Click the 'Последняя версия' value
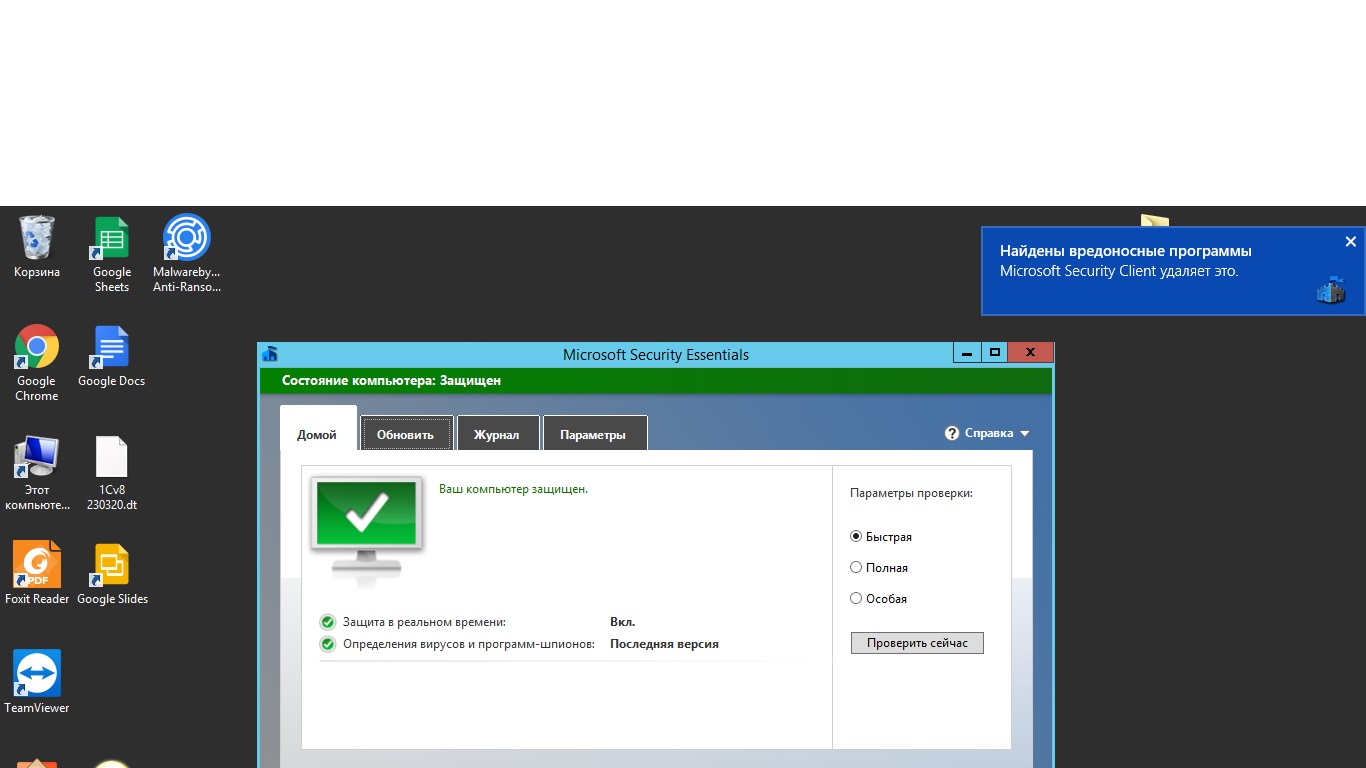This screenshot has height=768, width=1366. (x=664, y=644)
